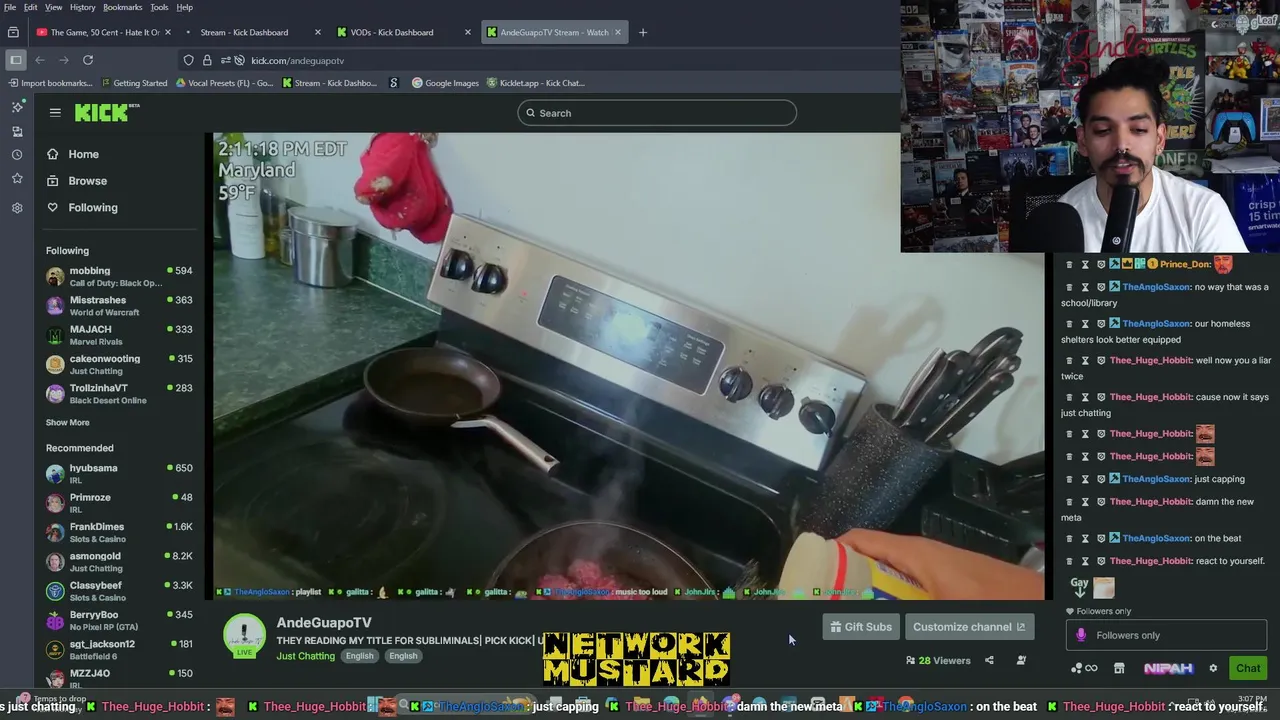Viewport: 1280px width, 720px height.
Task: Open Kicklet.app bookmark
Action: [535, 83]
